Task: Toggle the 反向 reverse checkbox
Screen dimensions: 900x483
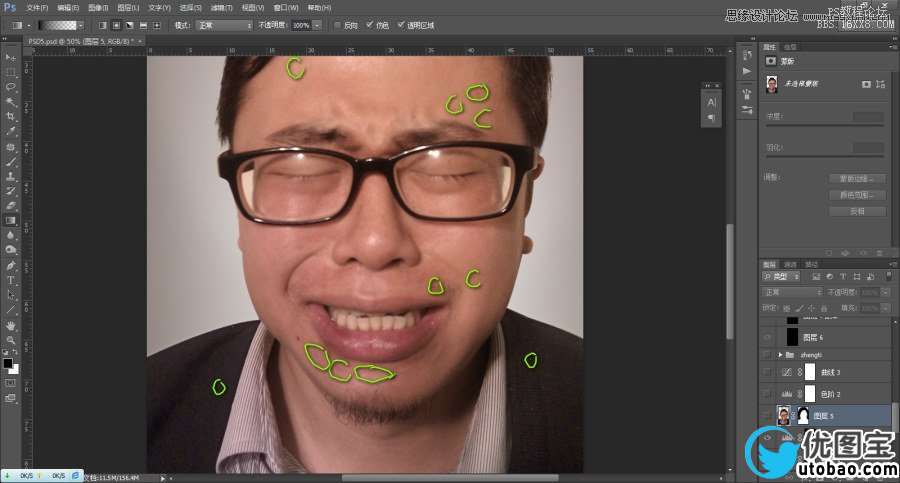Action: pyautogui.click(x=338, y=25)
